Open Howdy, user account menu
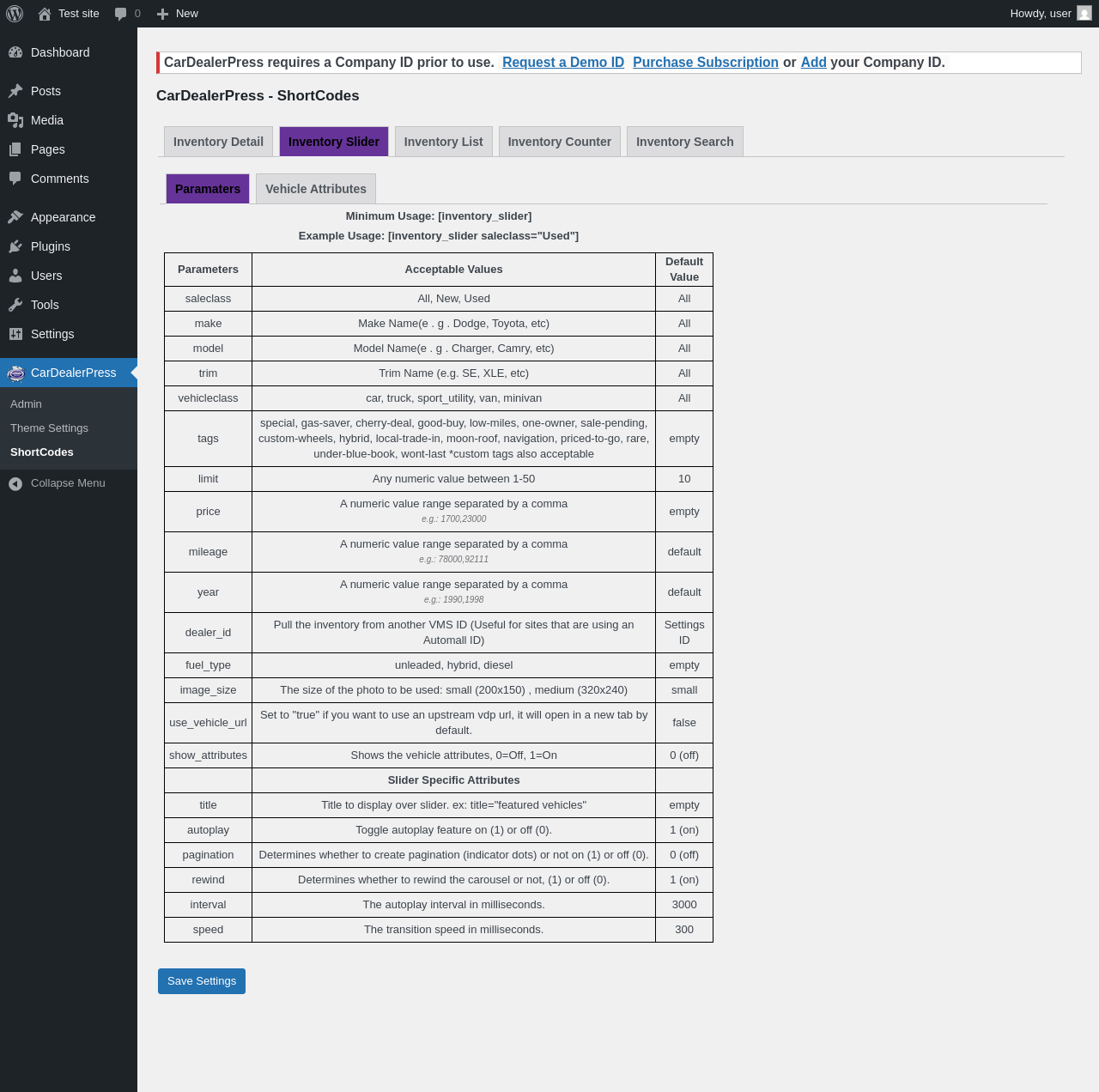This screenshot has height=1092, width=1099. click(1050, 14)
